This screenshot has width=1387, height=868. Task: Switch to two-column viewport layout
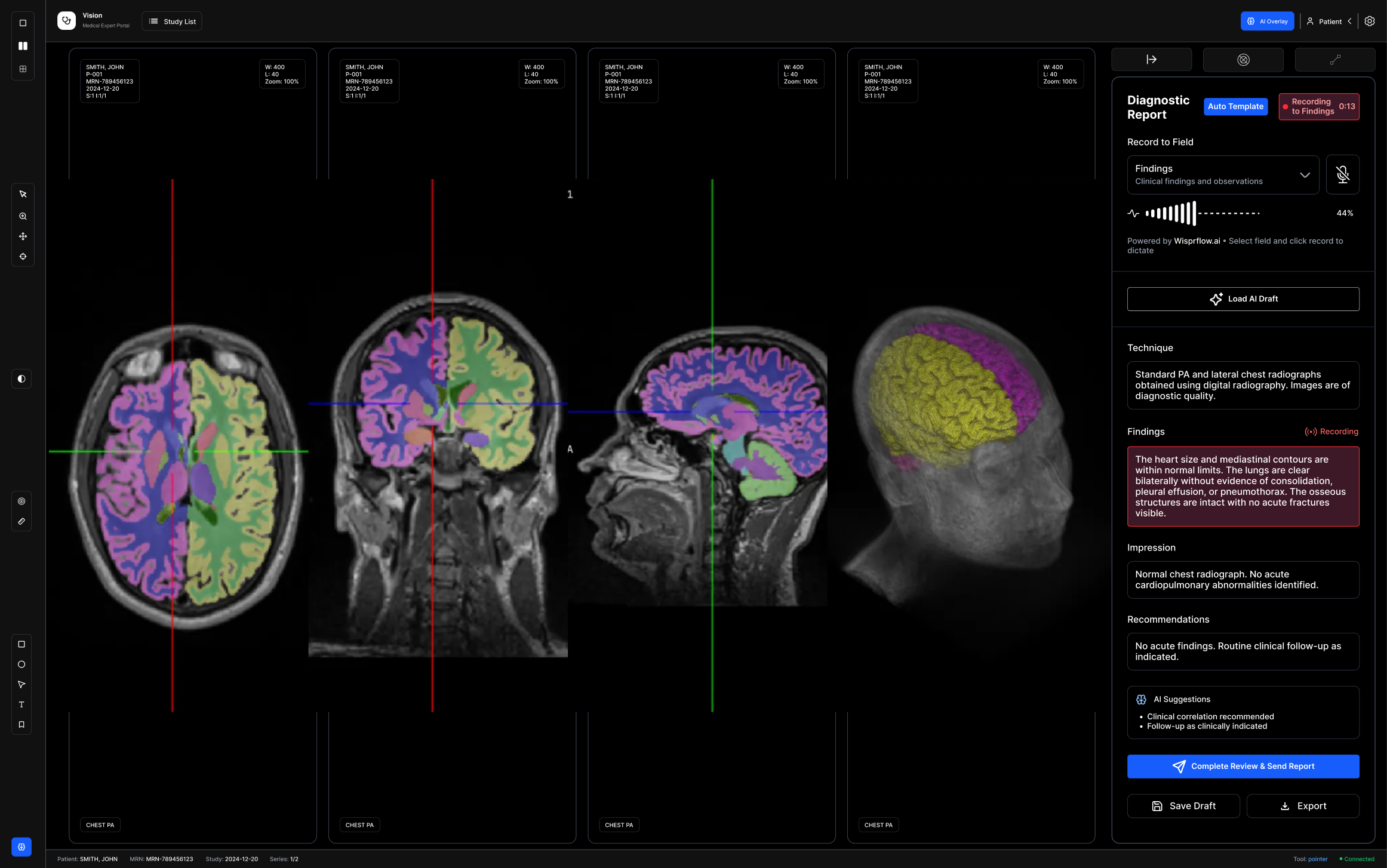(23, 46)
